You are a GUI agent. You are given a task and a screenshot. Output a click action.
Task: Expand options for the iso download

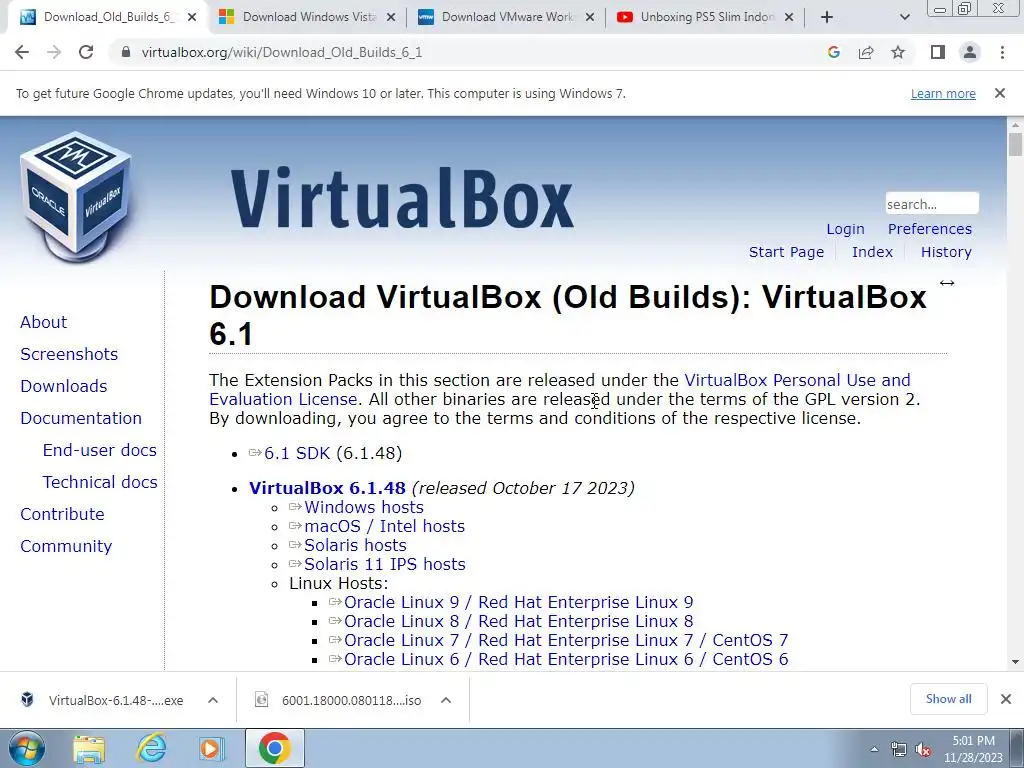click(x=446, y=700)
